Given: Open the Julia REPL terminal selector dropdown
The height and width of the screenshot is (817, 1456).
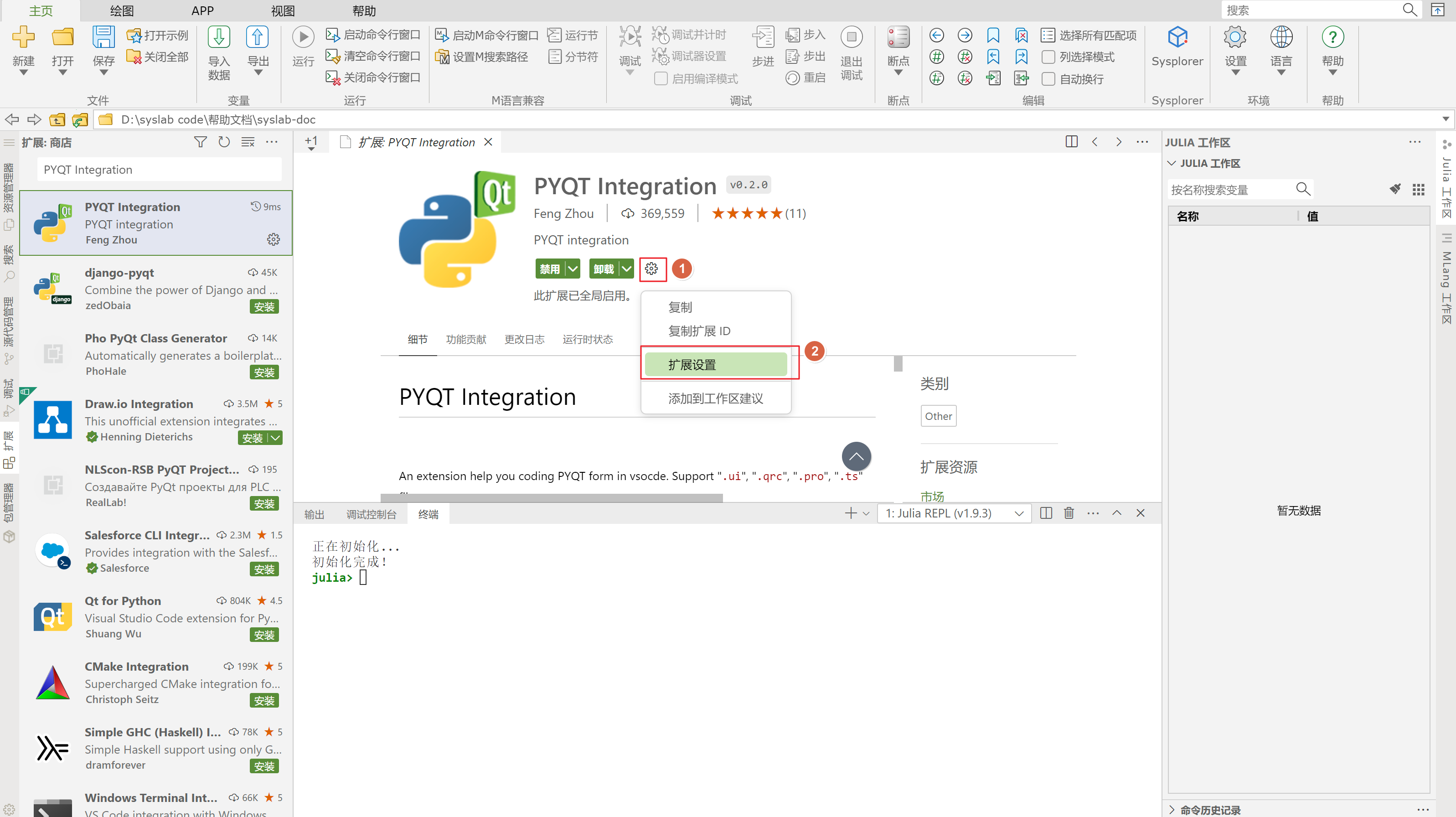Looking at the screenshot, I should 954,513.
